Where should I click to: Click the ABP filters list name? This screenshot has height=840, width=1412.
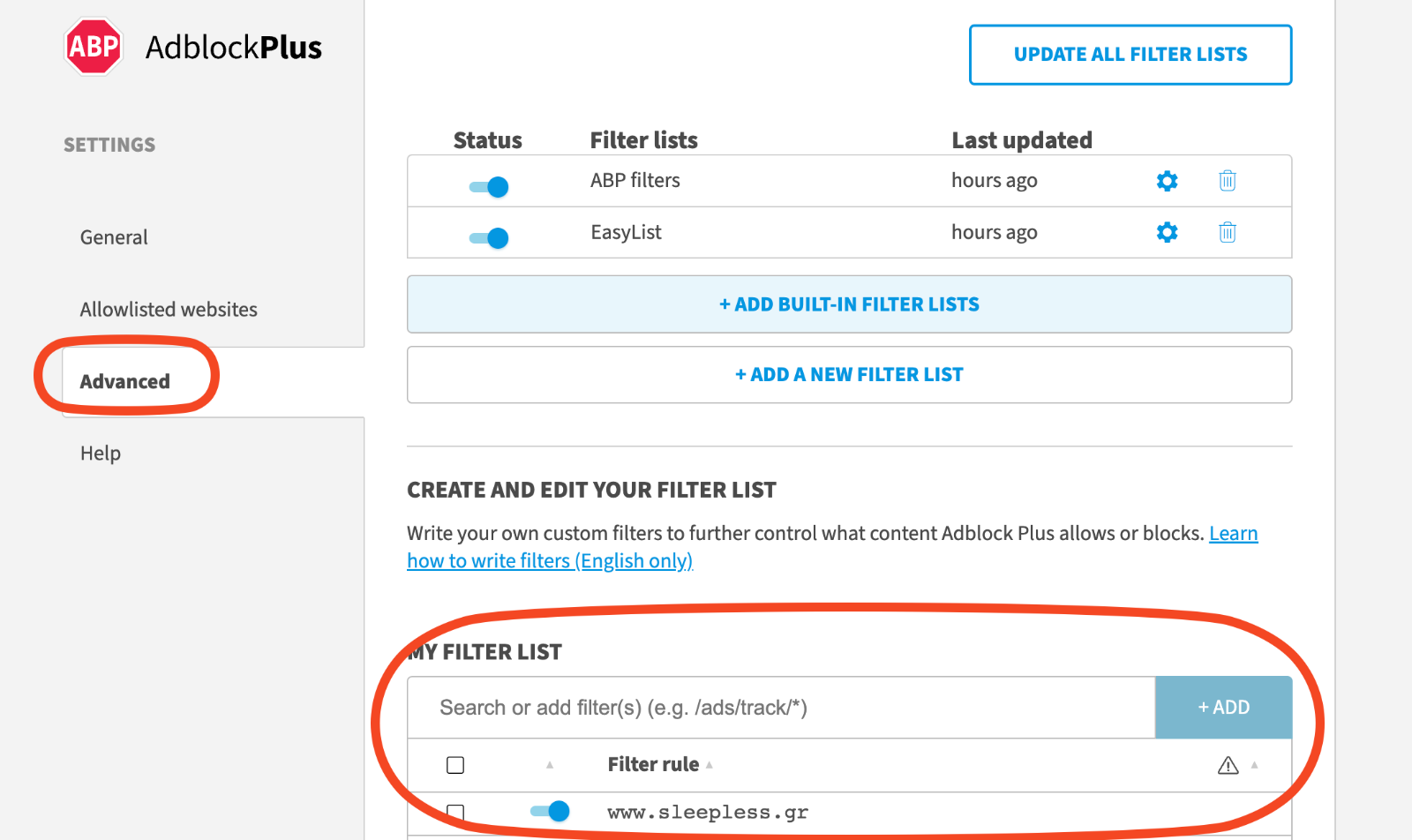point(635,181)
